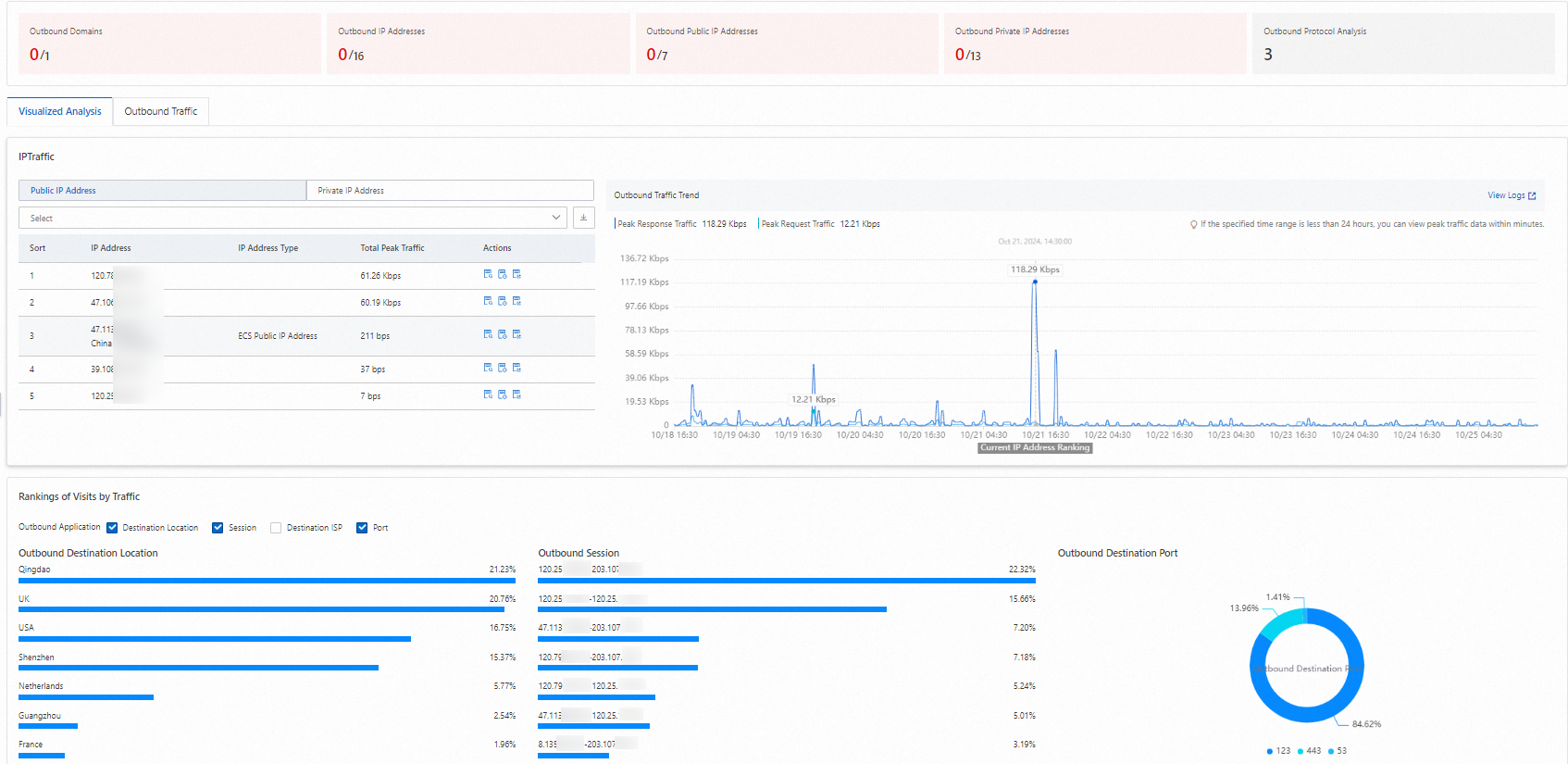
Task: Click the external-link icon beside View Logs
Action: 1532,195
